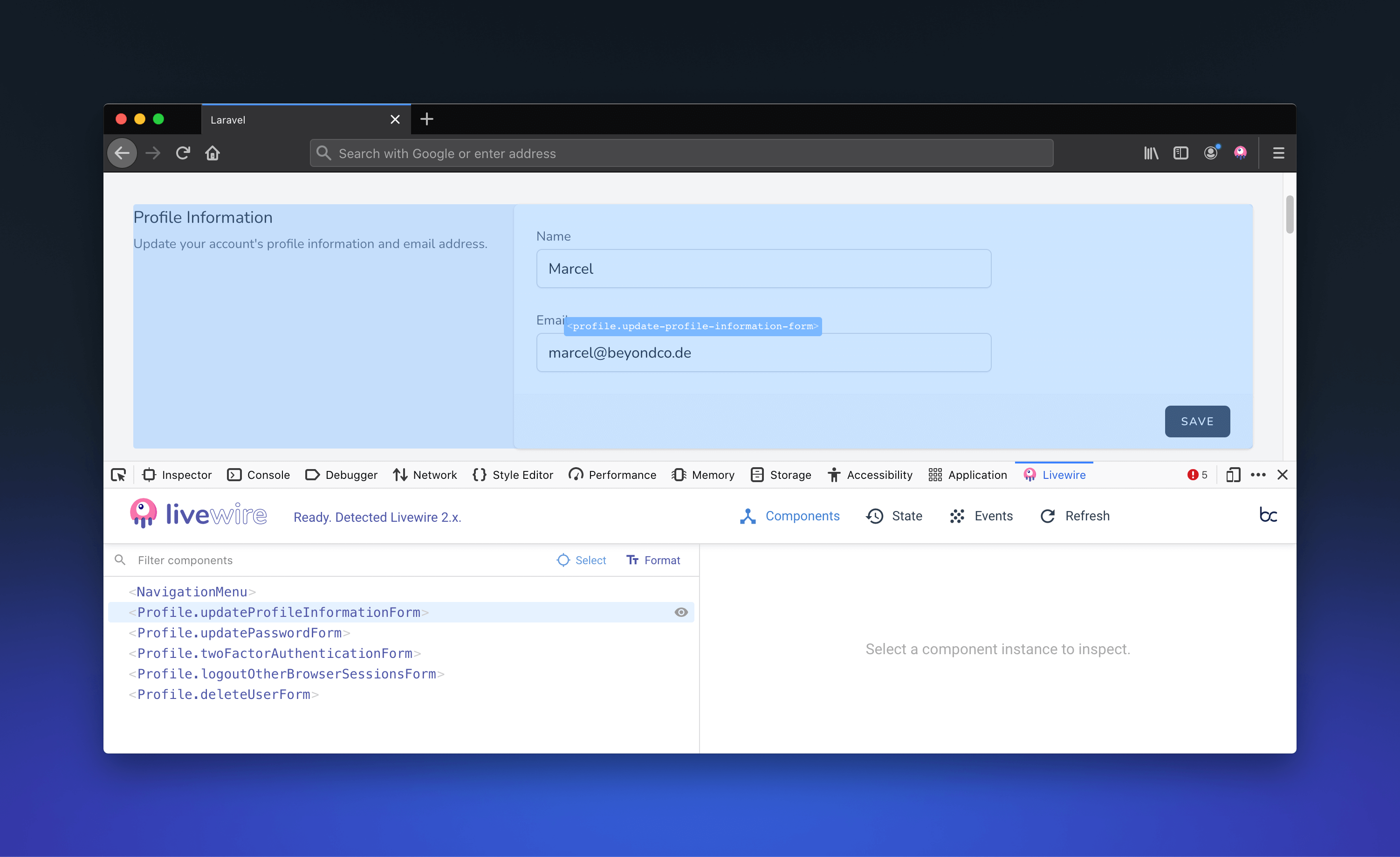Click the profile.update-profile-information-form overlay label
Viewport: 1400px width, 857px height.
pyautogui.click(x=693, y=326)
